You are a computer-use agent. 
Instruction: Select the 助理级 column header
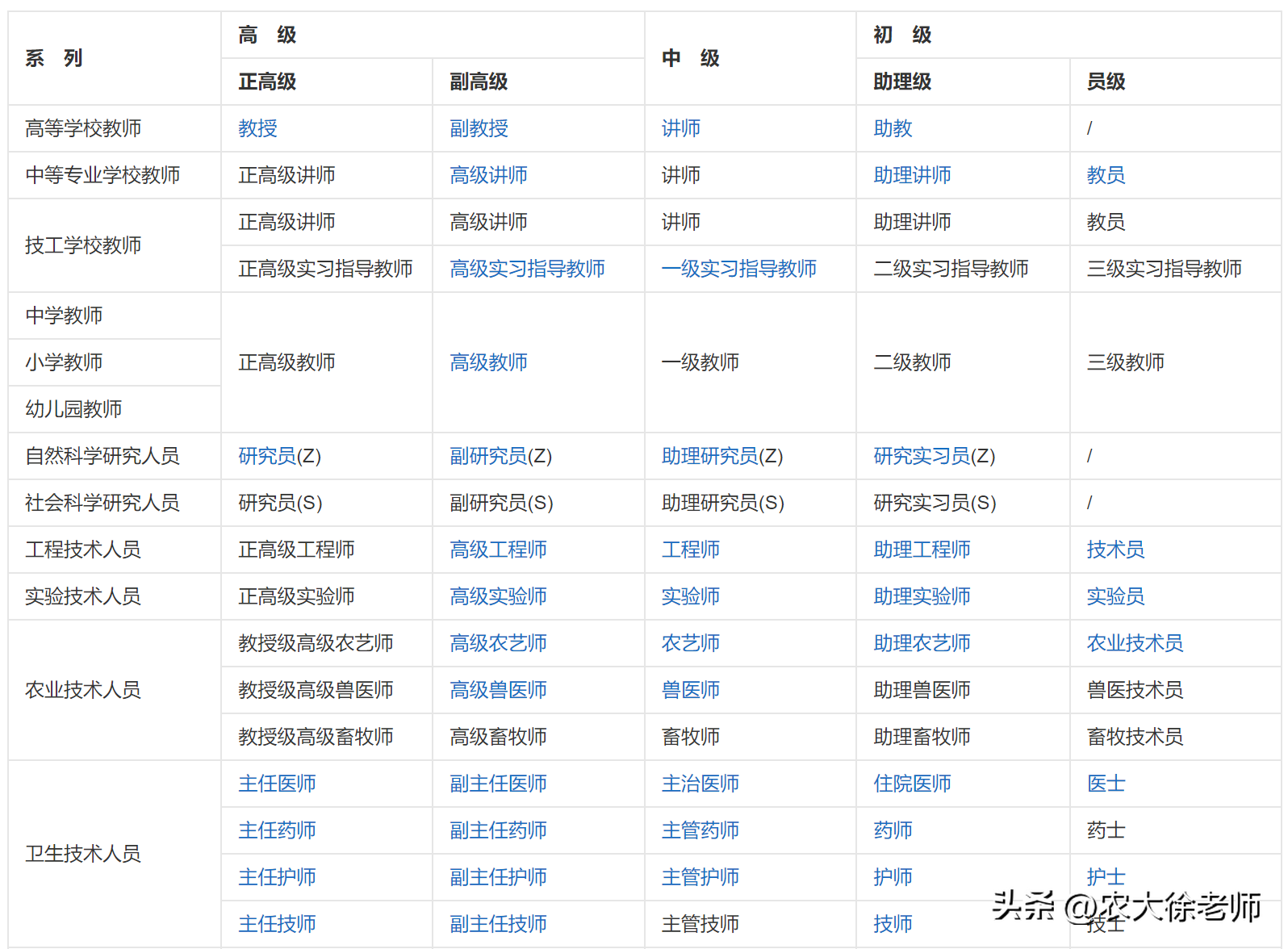click(x=963, y=82)
